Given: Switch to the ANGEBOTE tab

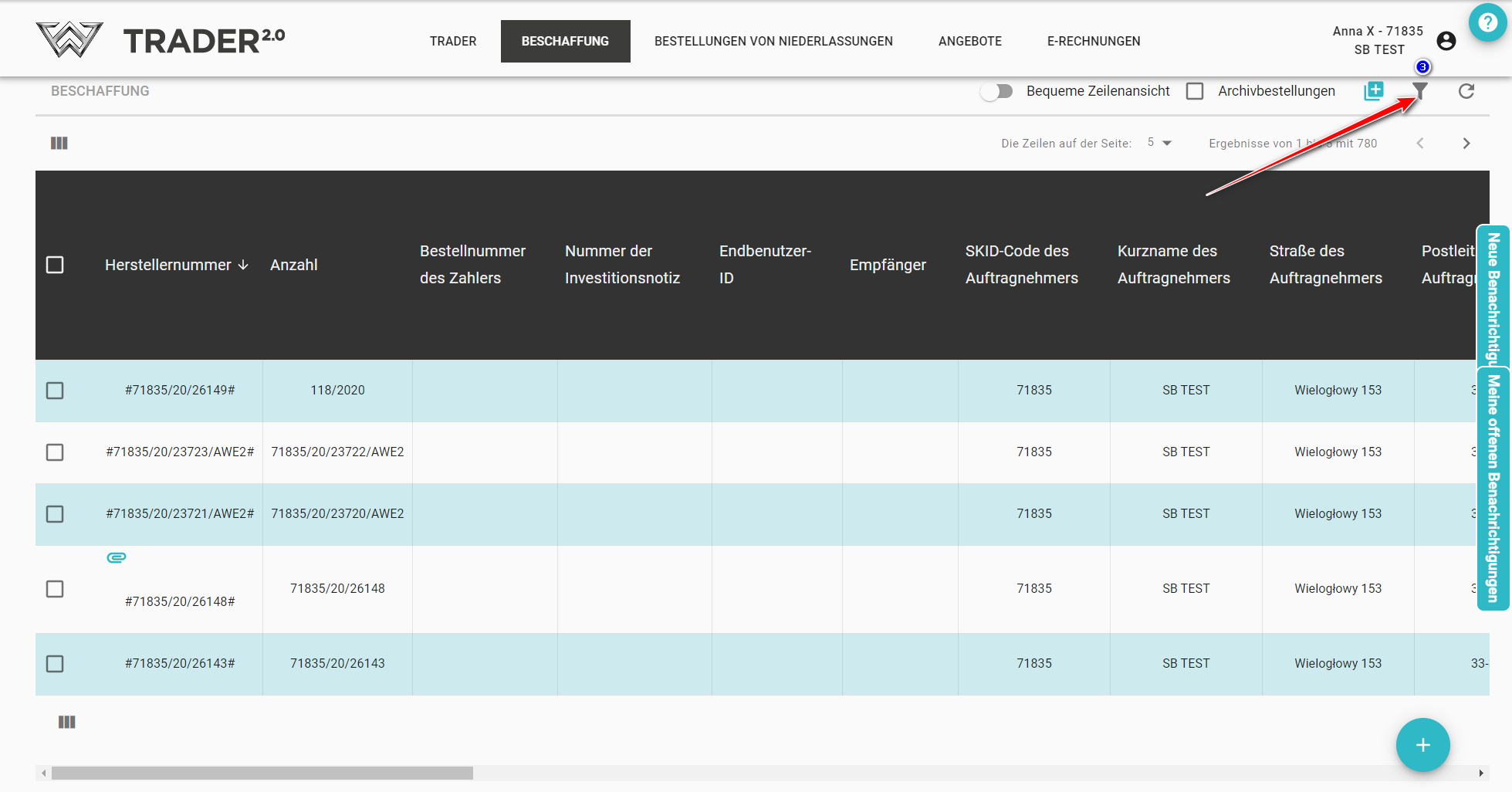Looking at the screenshot, I should click(x=969, y=41).
